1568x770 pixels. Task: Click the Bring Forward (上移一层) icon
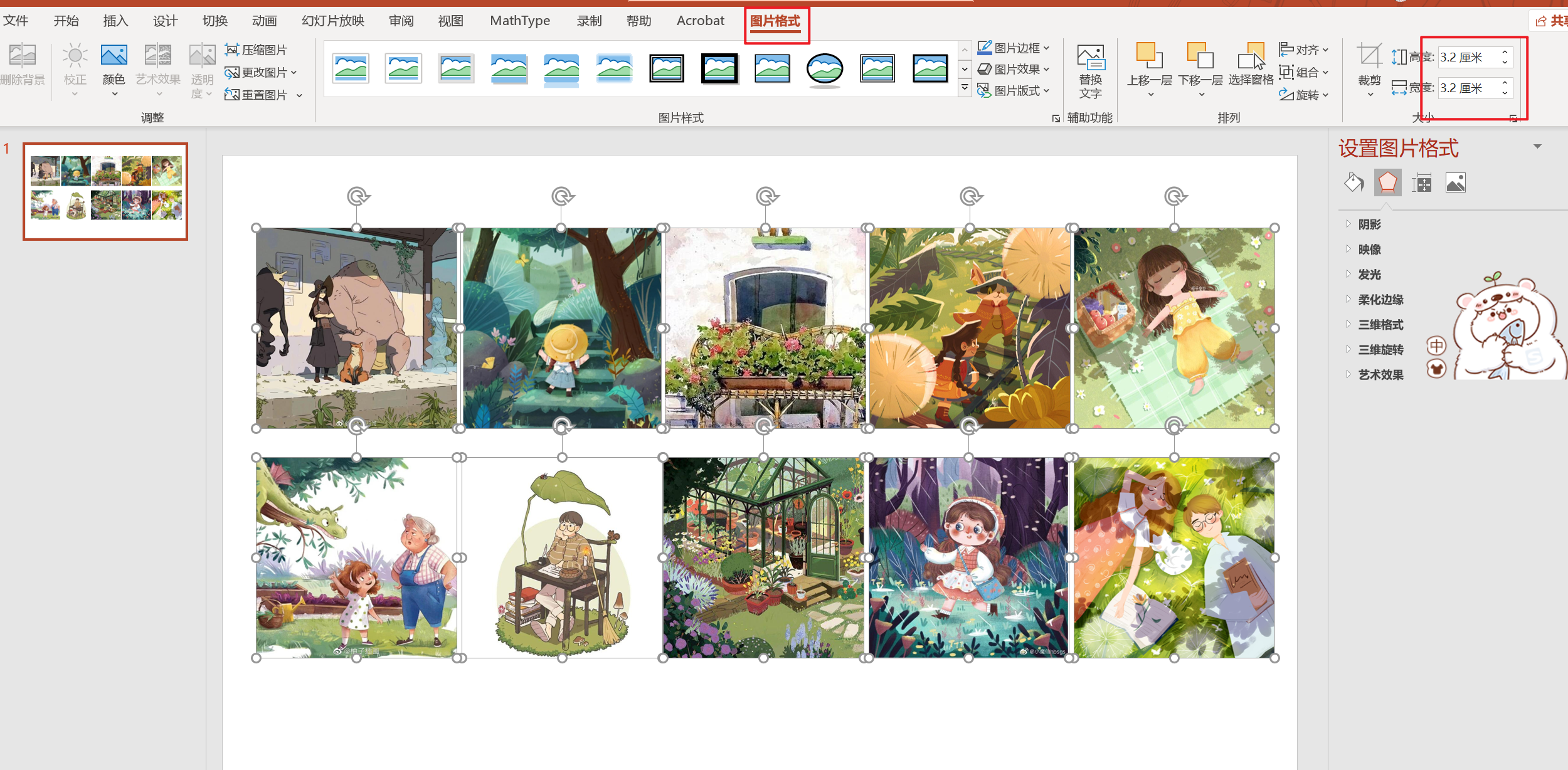click(1149, 56)
